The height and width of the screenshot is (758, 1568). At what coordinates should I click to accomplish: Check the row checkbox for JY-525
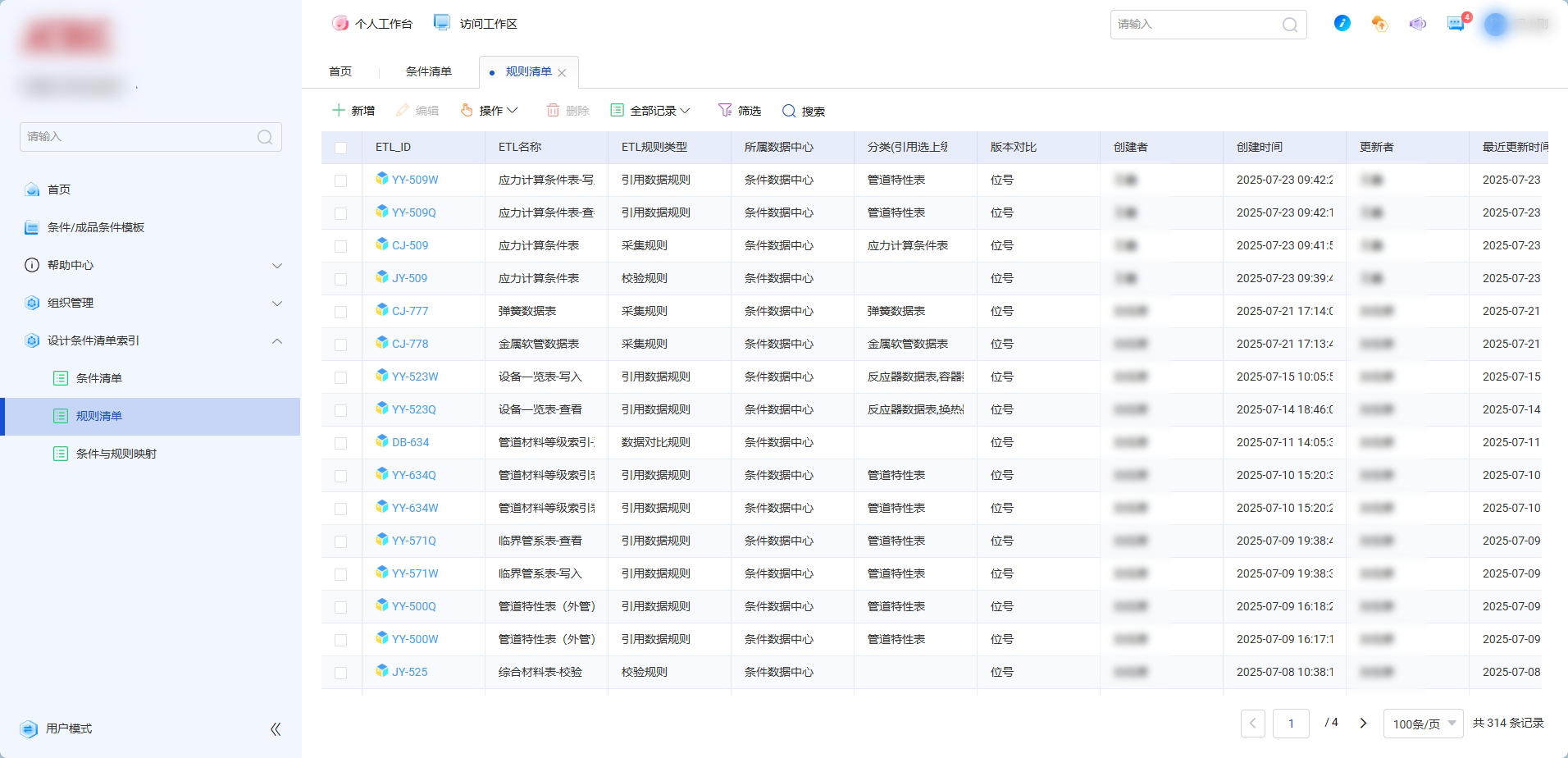340,673
